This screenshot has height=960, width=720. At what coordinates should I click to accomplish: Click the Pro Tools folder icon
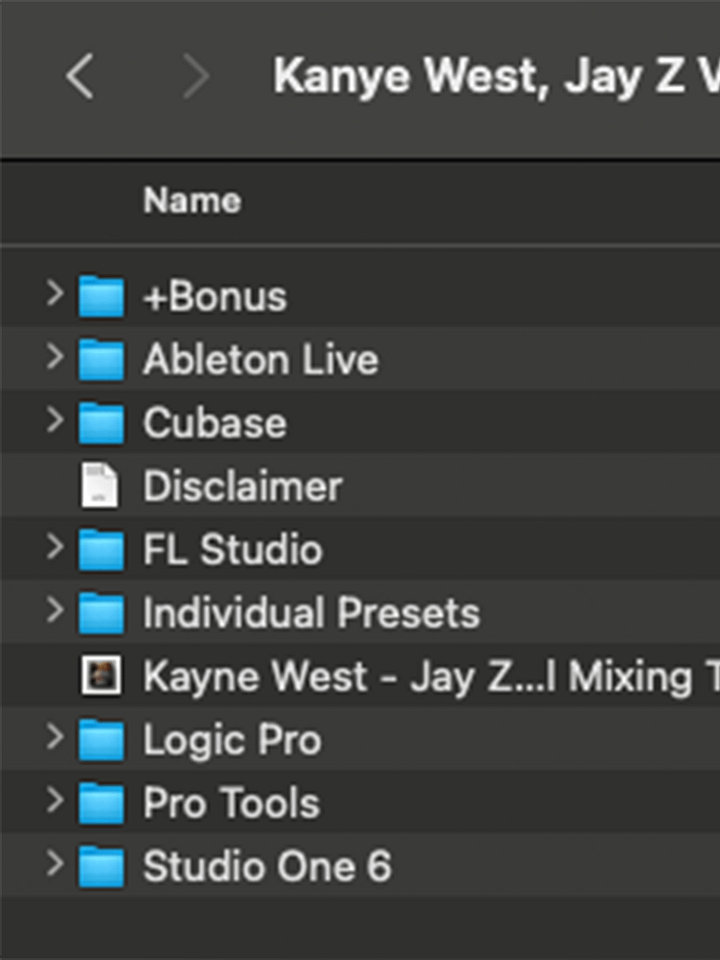(102, 803)
